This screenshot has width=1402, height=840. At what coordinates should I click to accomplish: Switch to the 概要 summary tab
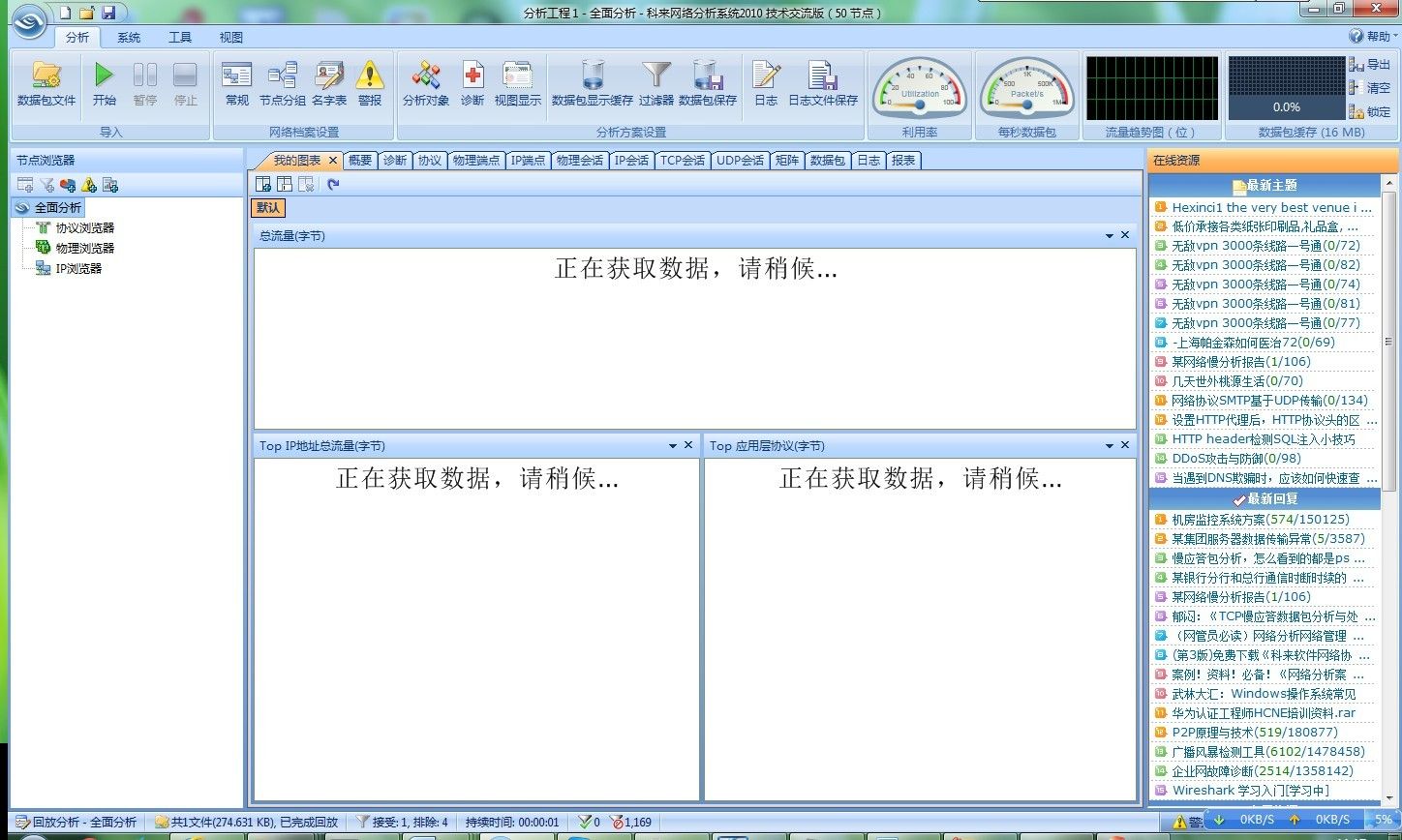tap(360, 161)
